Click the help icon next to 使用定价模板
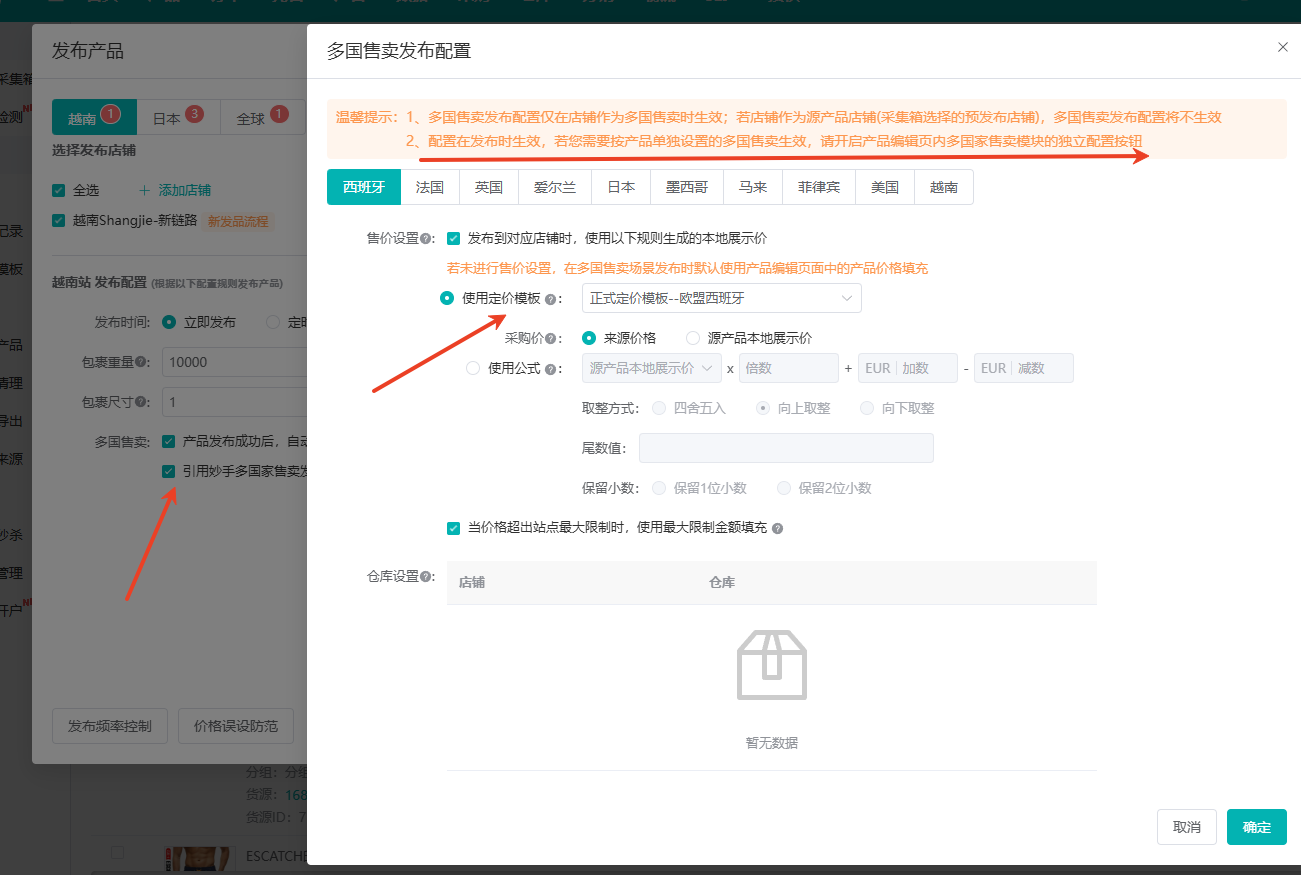 549,299
